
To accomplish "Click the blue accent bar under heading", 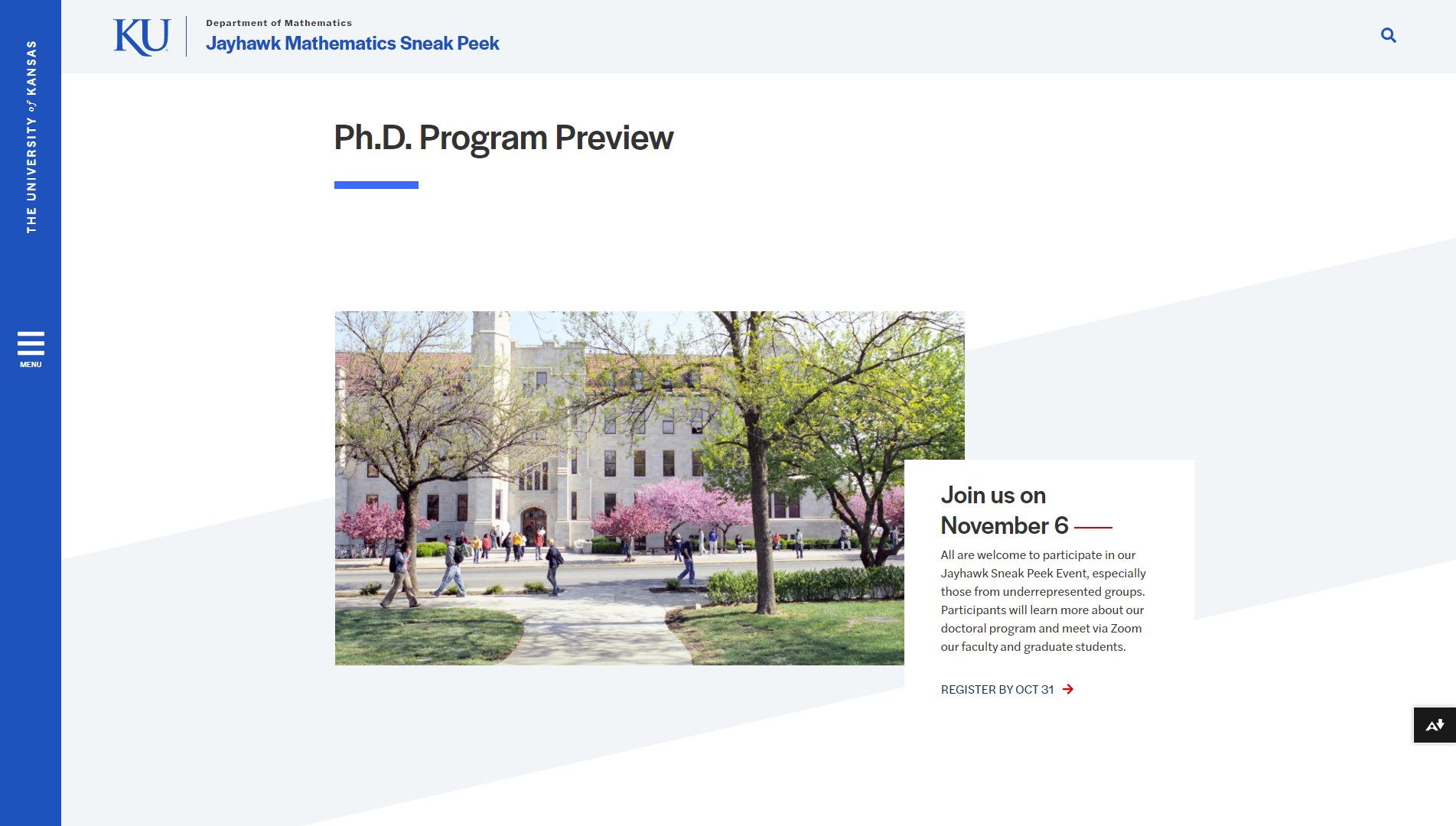I will (x=376, y=185).
